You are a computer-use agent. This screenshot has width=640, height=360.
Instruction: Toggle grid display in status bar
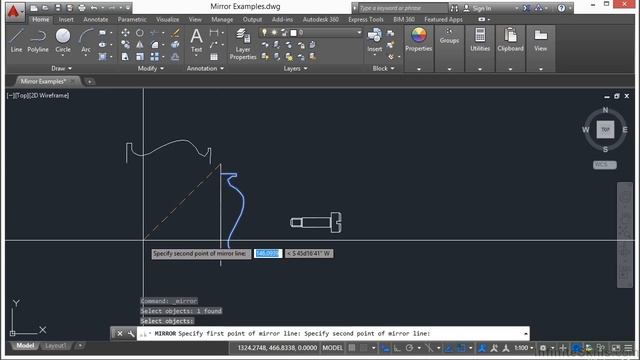tap(352, 348)
